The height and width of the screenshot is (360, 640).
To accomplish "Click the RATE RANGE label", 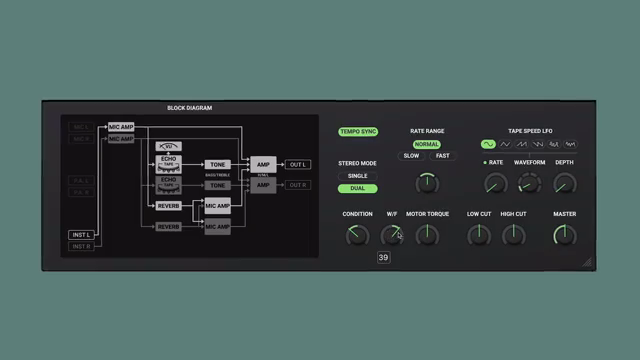I will [x=427, y=131].
